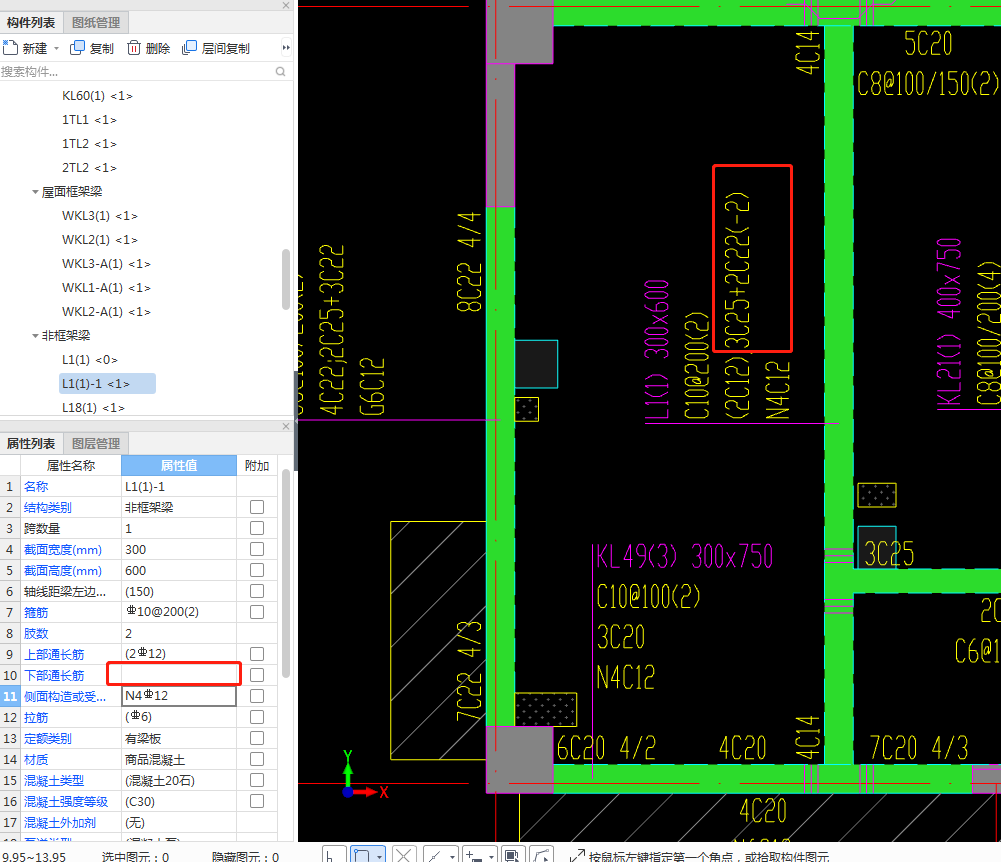1001x862 pixels.
Task: Click the plus offset point icon
Action: (x=474, y=854)
